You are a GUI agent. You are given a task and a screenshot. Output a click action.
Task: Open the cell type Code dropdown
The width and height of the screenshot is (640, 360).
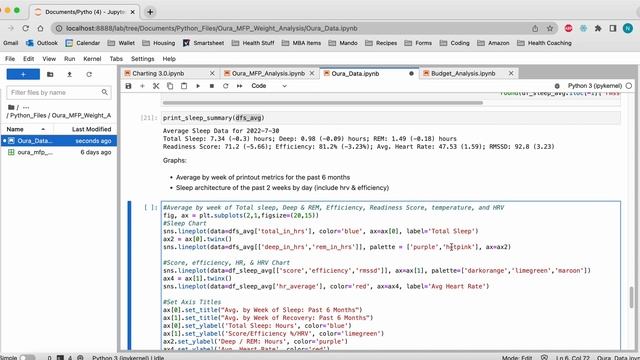click(x=269, y=86)
